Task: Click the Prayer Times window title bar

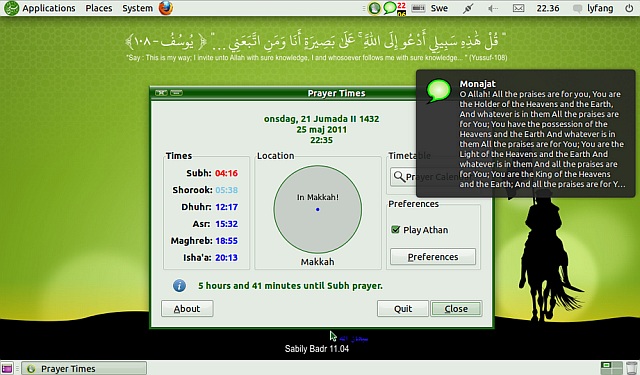Action: point(322,93)
